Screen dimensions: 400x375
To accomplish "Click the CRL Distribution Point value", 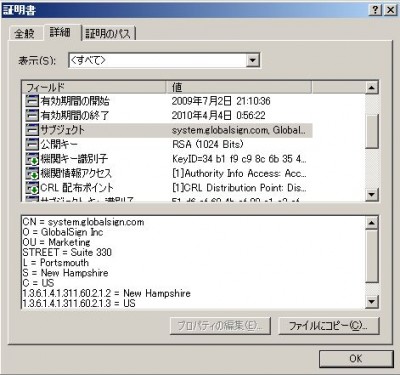I will pos(239,188).
